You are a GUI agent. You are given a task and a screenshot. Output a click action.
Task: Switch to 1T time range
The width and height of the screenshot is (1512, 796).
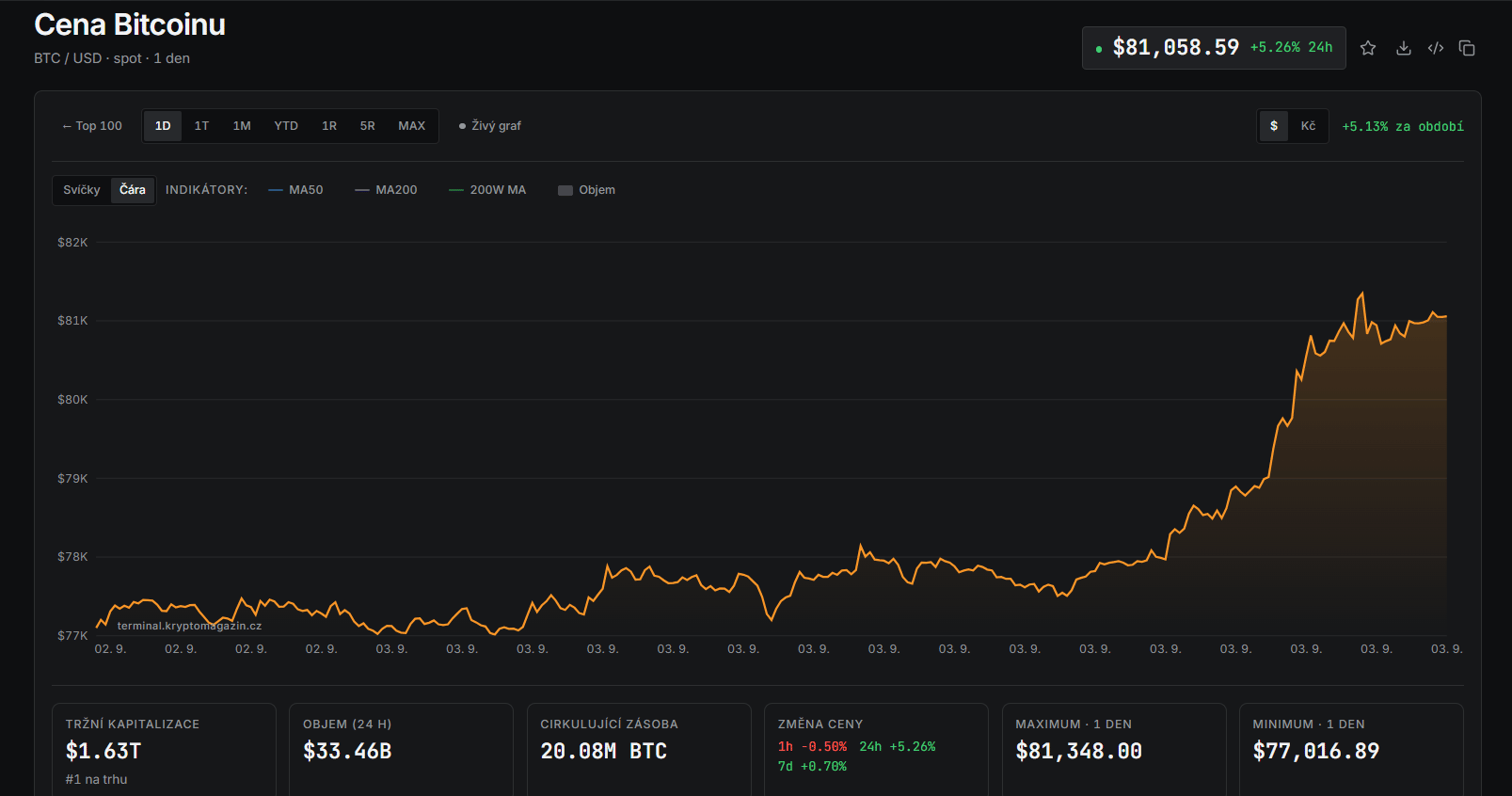(x=201, y=126)
